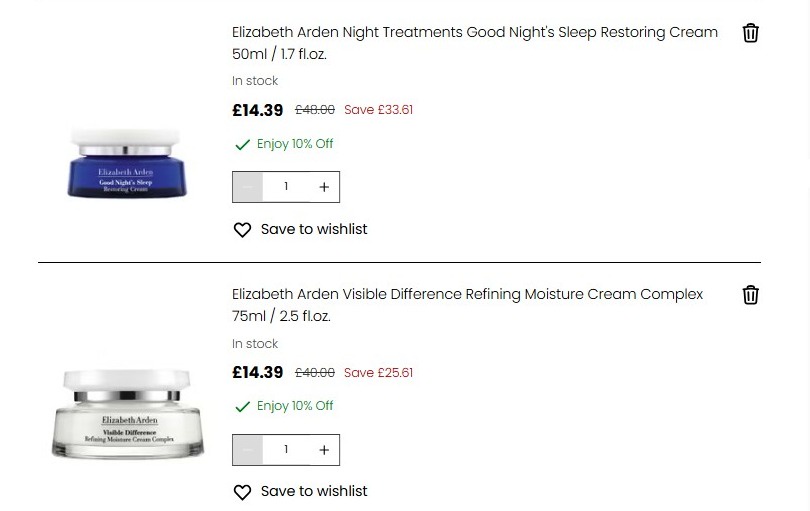Click the 'Save £25.61' discount text

378,373
